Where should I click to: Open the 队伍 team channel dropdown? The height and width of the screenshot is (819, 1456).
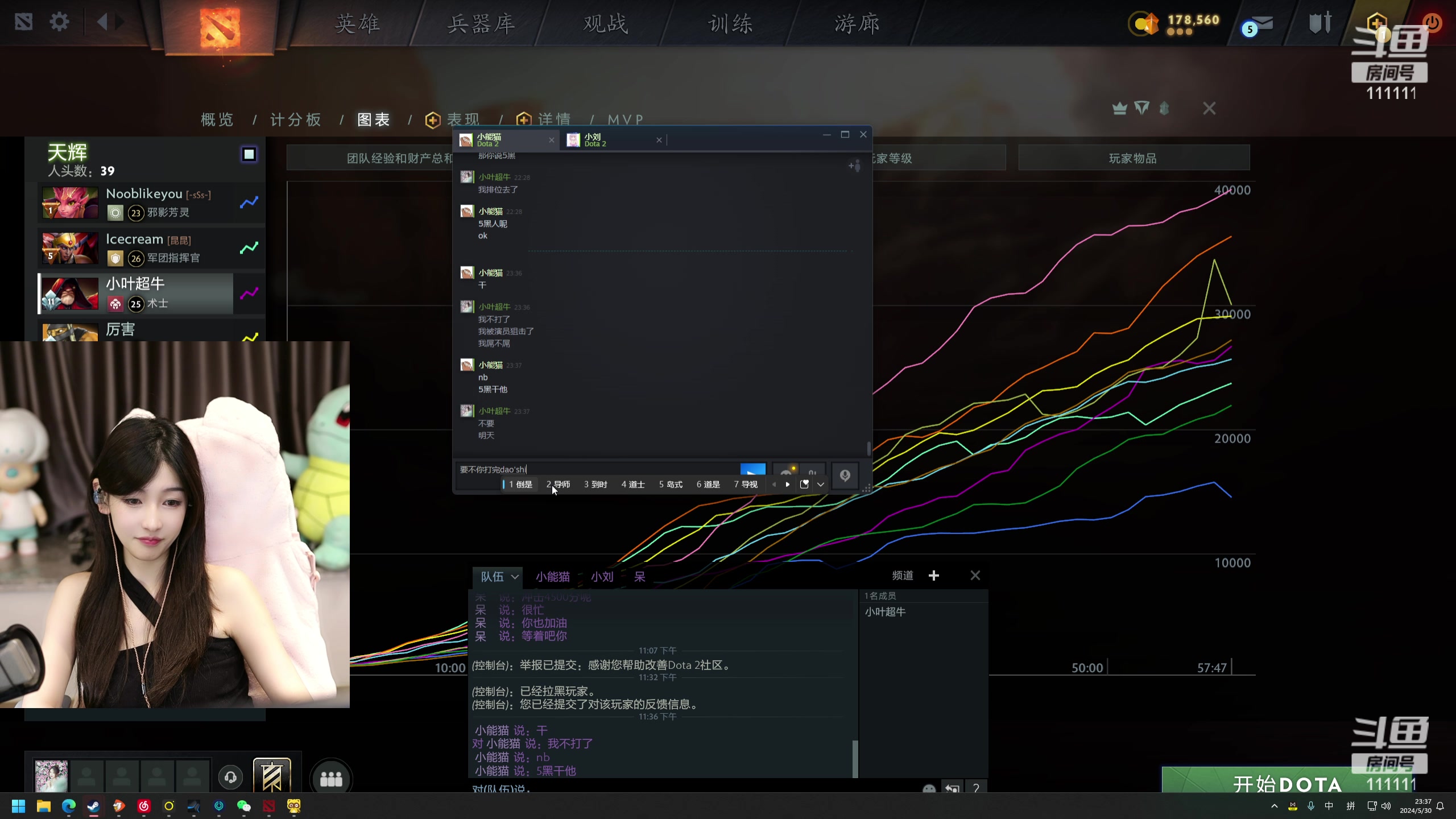(x=498, y=576)
